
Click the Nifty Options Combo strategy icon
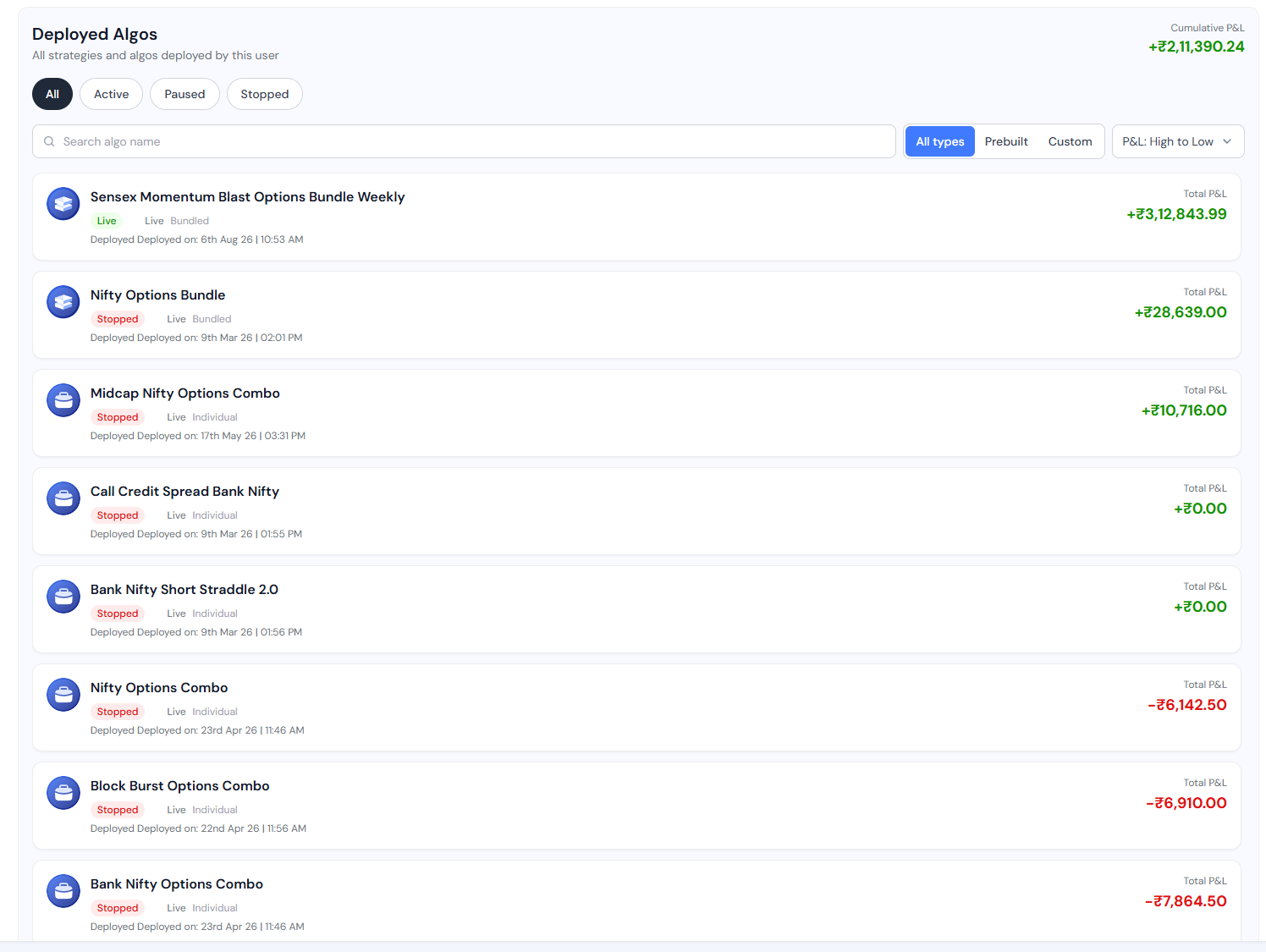click(63, 695)
